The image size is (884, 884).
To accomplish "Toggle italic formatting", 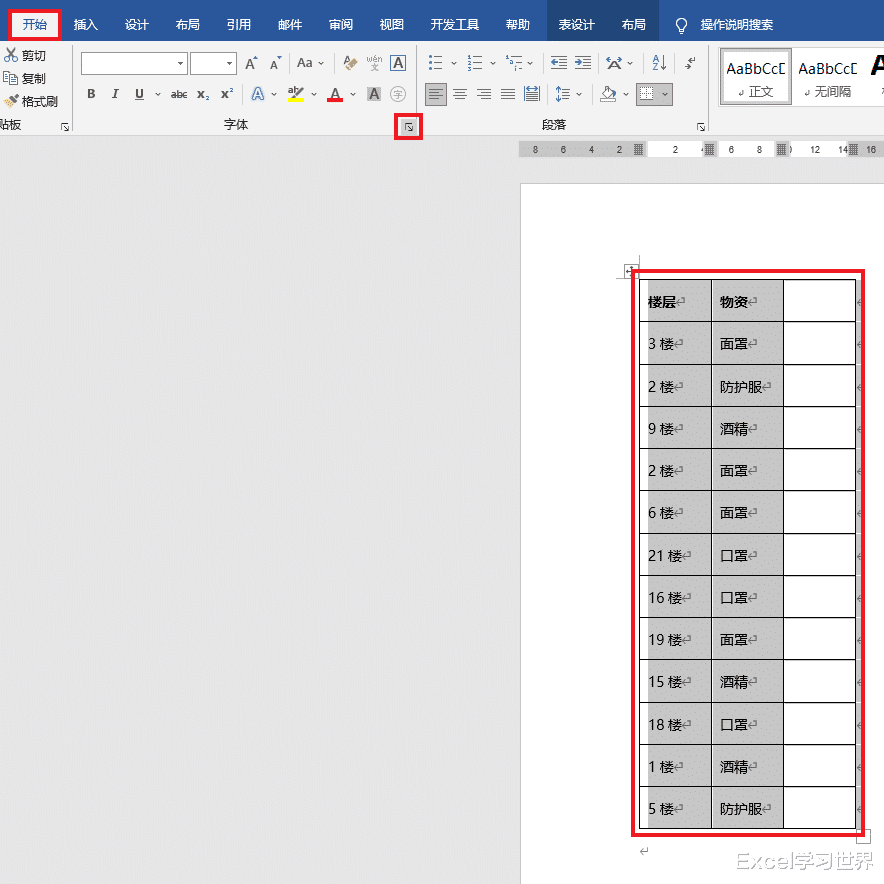I will (115, 94).
